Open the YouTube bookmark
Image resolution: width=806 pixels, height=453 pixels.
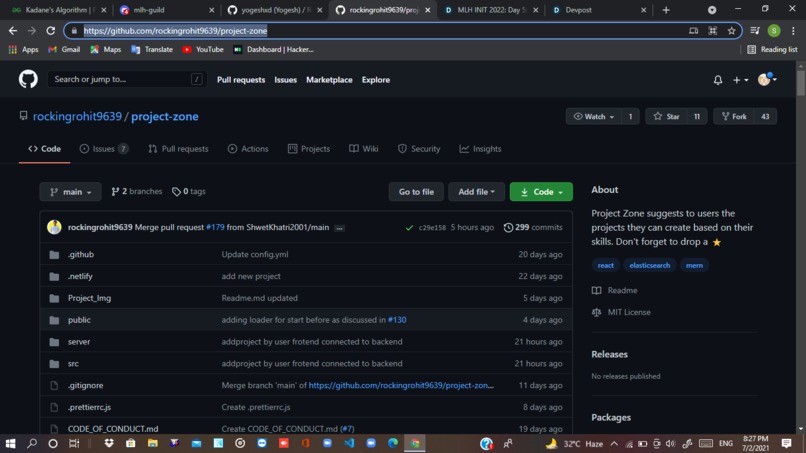(x=203, y=49)
